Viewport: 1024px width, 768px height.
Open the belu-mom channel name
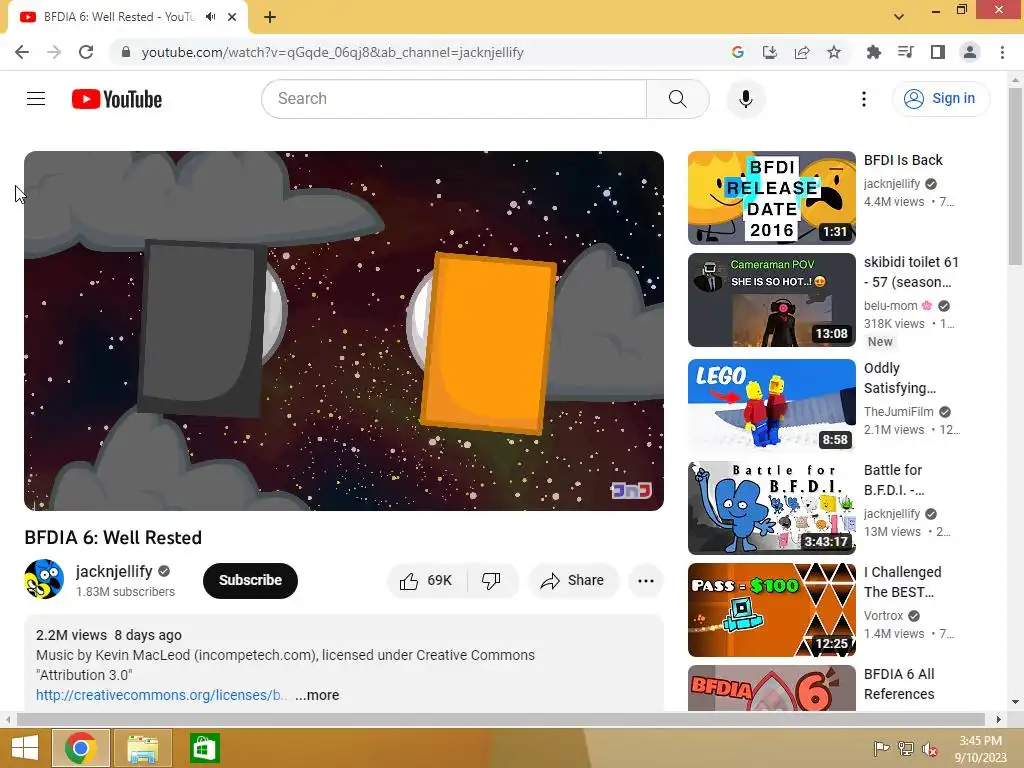point(891,306)
